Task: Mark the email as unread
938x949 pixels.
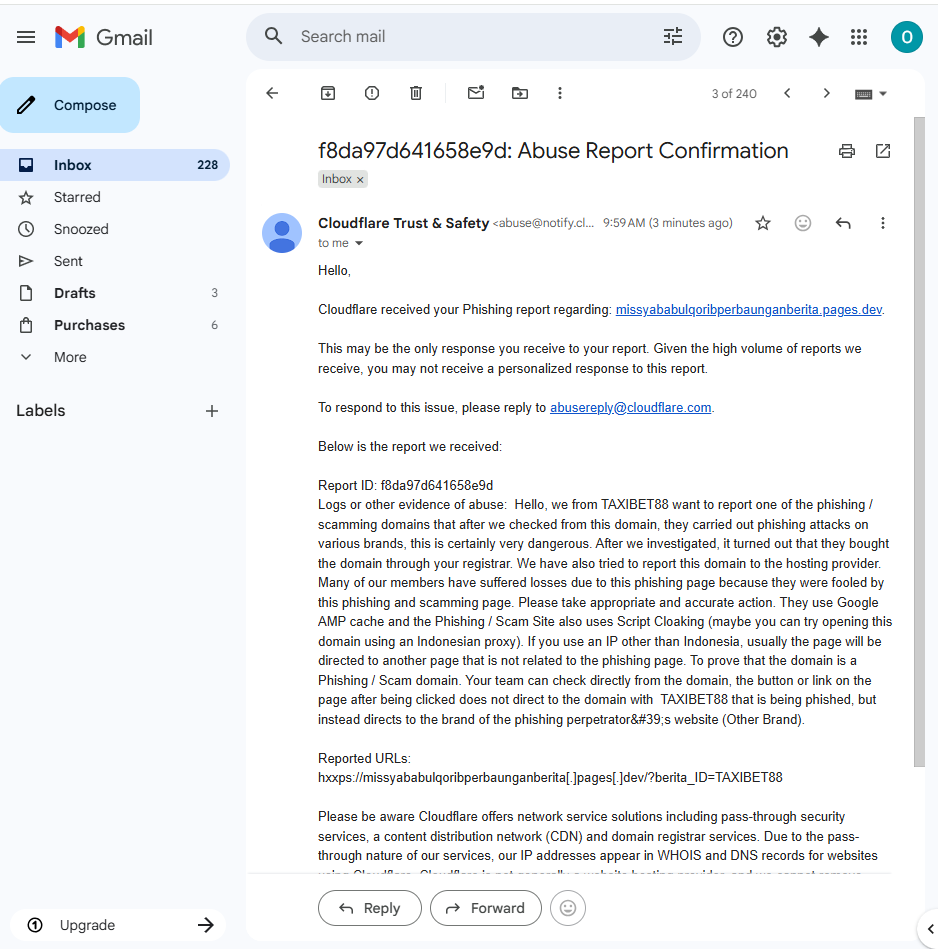Action: point(476,93)
